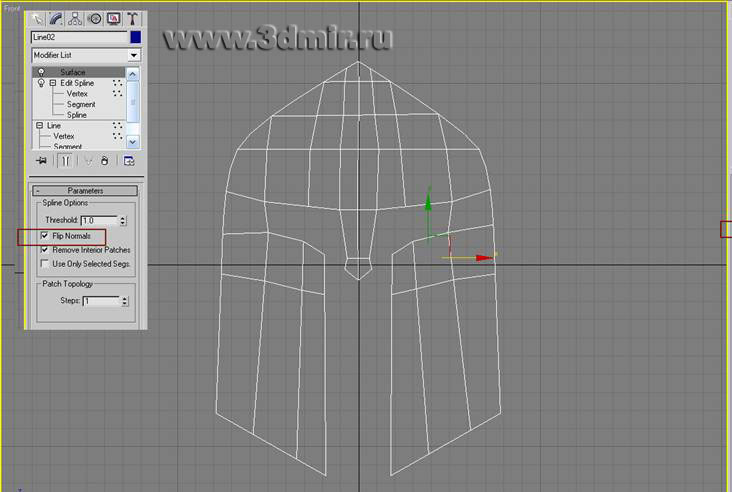This screenshot has width=732, height=492.
Task: Switch to the Modify panel tab
Action: point(56,19)
